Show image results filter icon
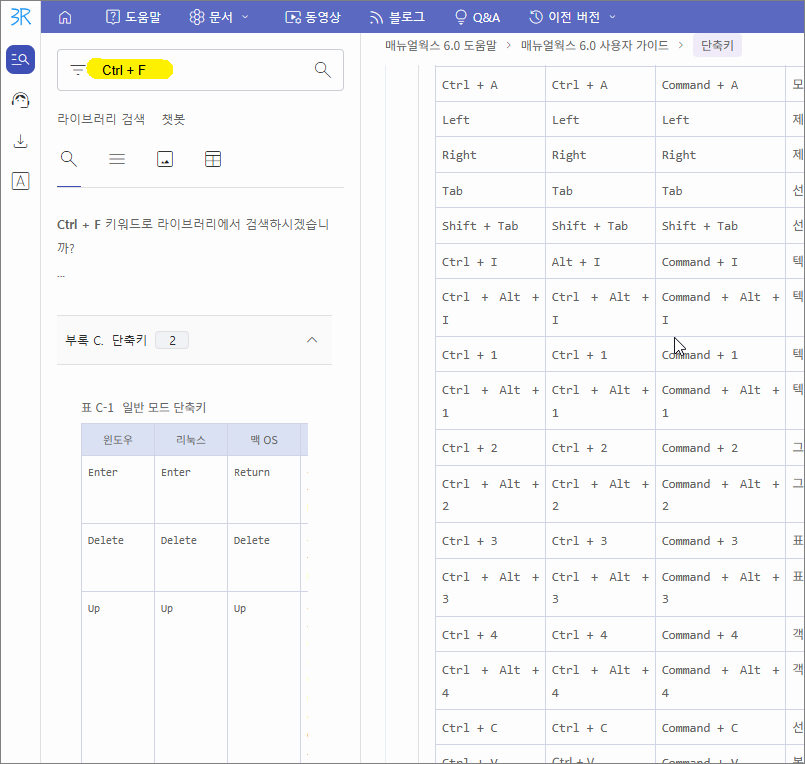 pyautogui.click(x=165, y=159)
